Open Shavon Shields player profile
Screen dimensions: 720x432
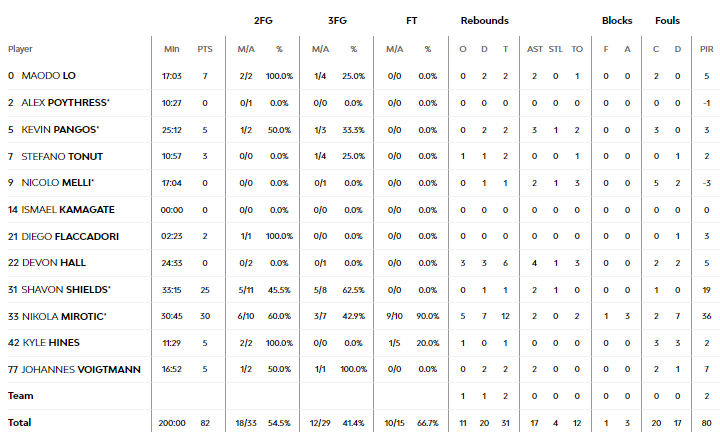66,290
